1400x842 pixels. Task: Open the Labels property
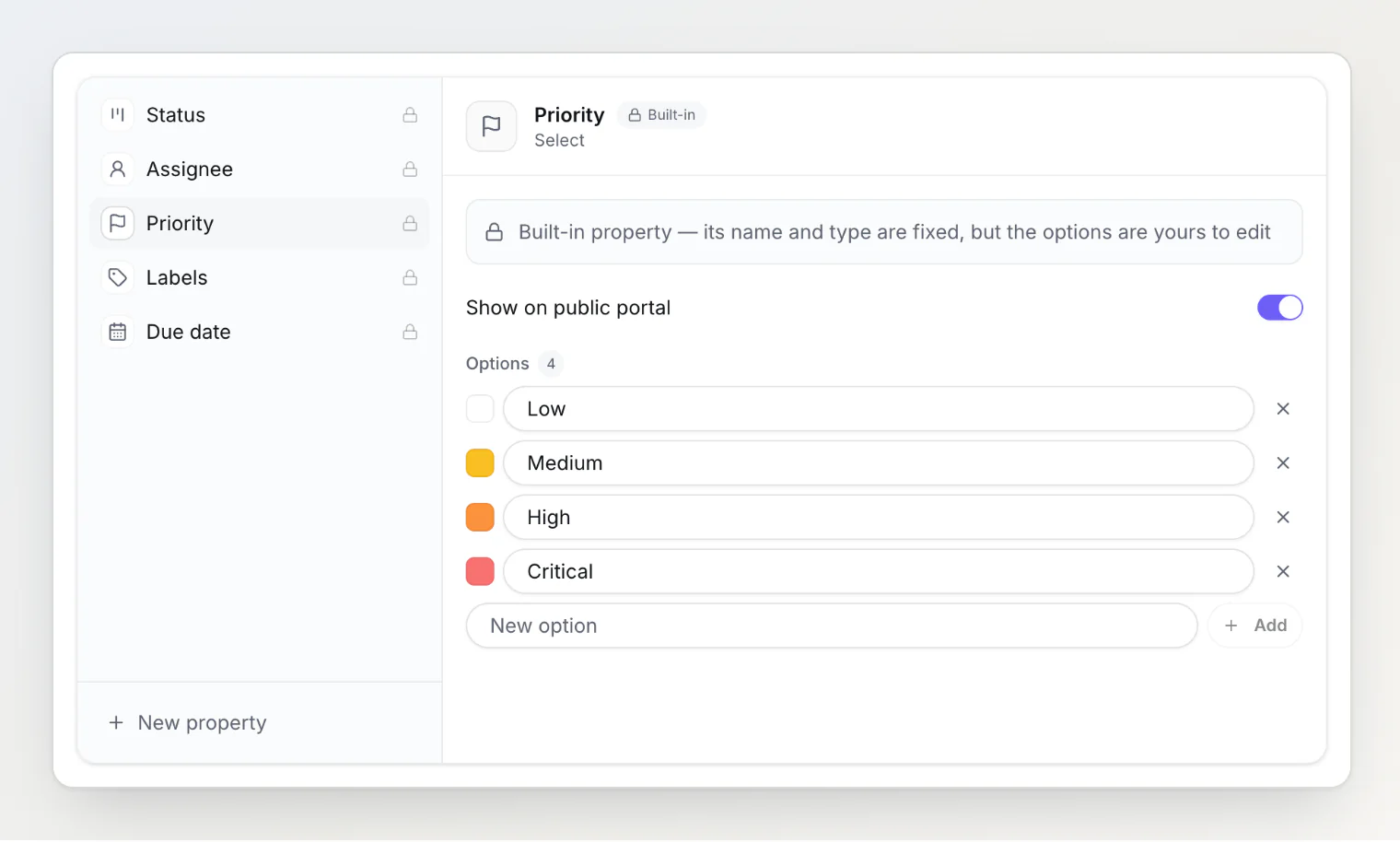coord(260,277)
